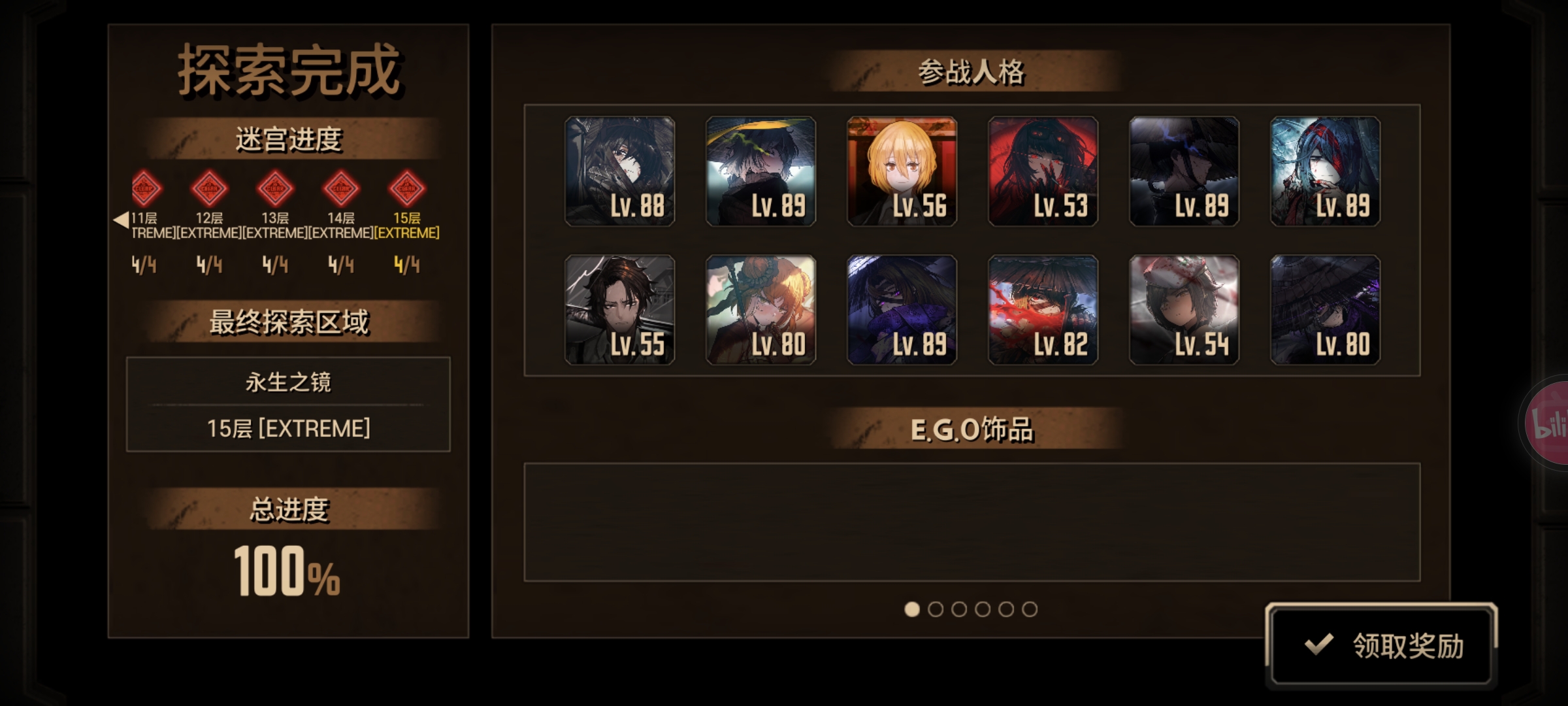Viewport: 1568px width, 706px height.
Task: Jump to the last page dot
Action: click(1030, 609)
